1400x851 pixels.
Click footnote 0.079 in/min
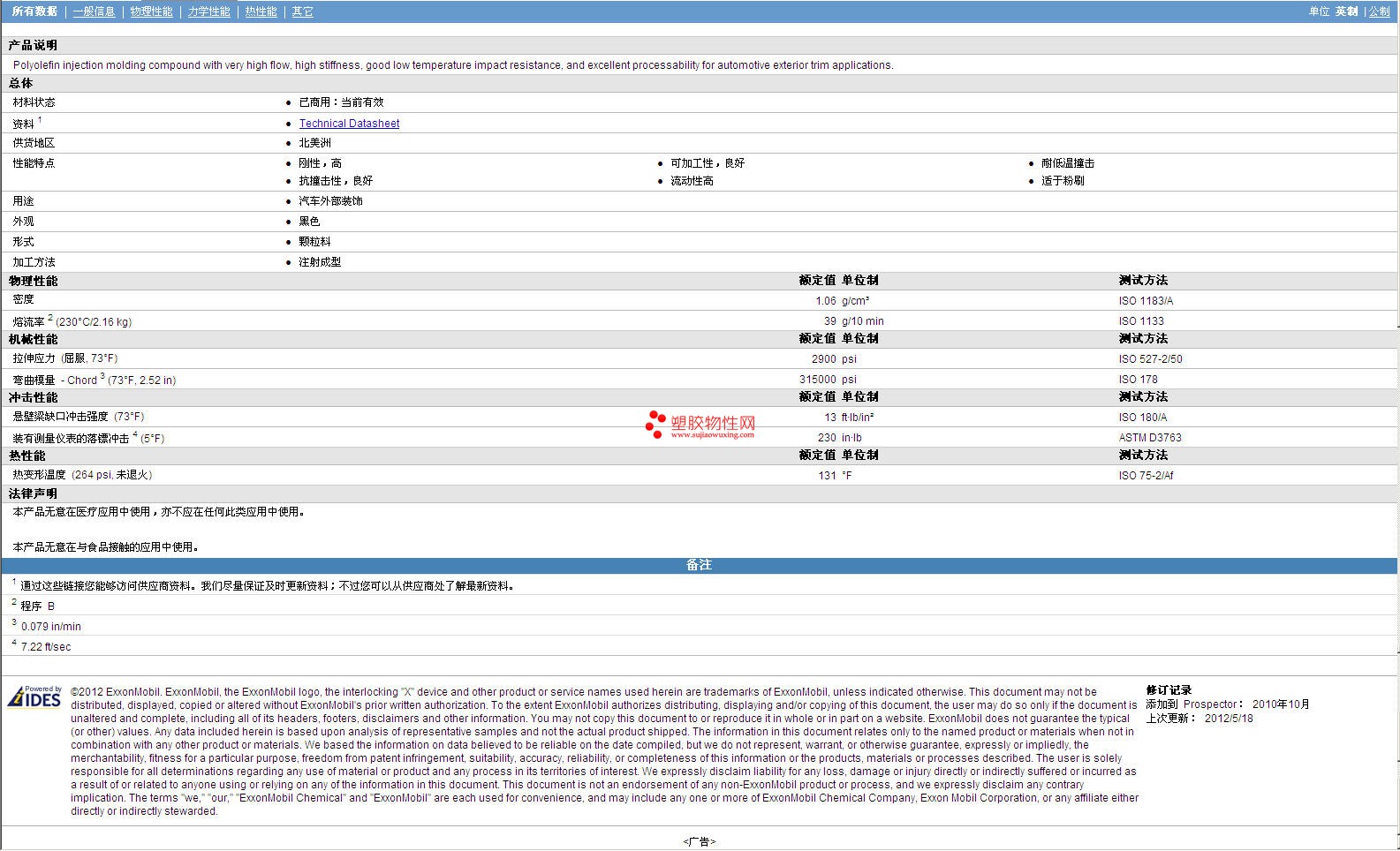50,627
